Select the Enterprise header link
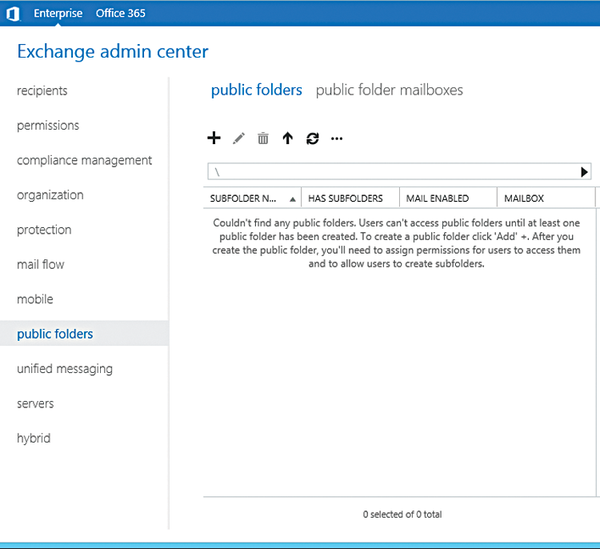Screen dimensions: 600x549 [58, 13]
